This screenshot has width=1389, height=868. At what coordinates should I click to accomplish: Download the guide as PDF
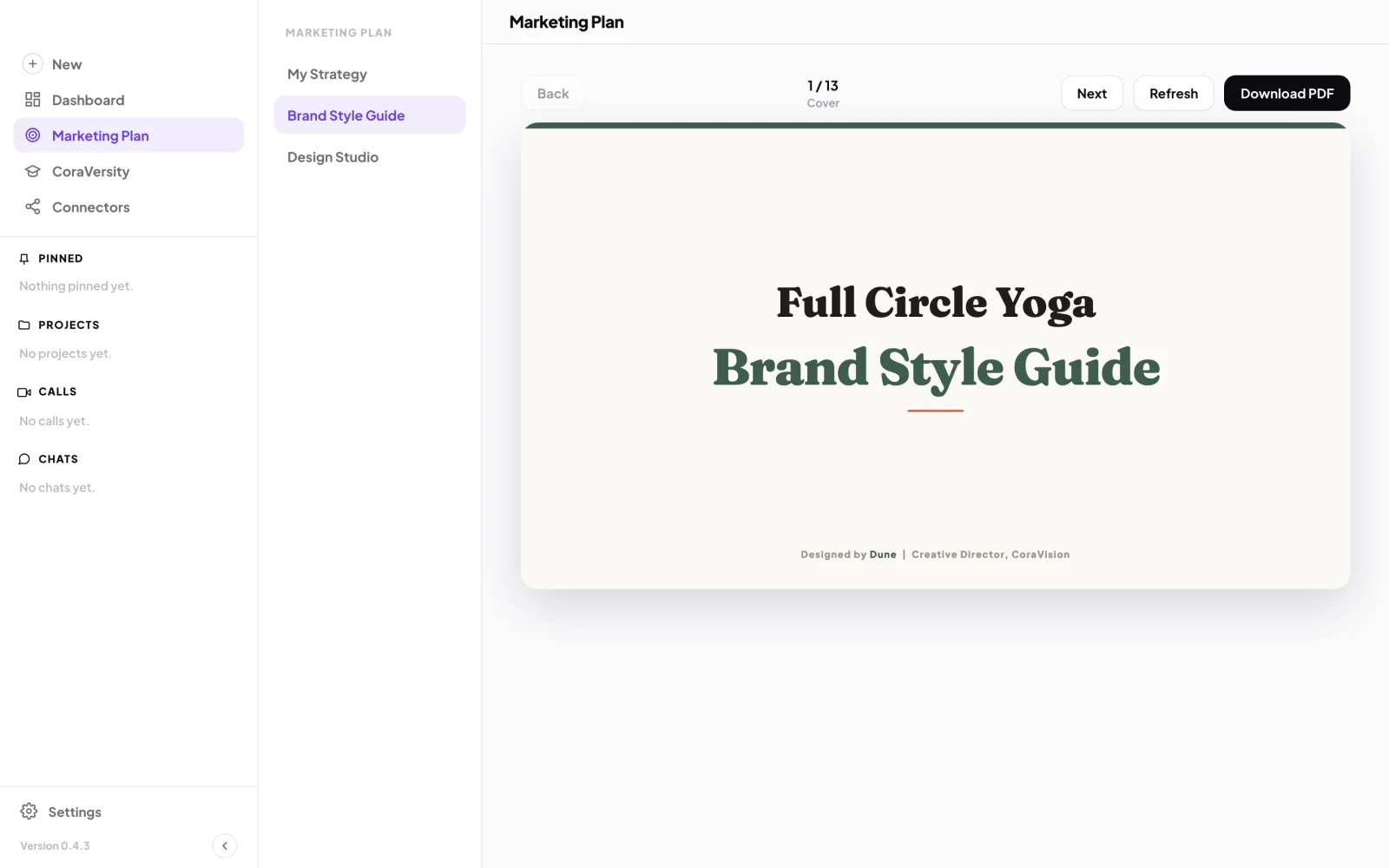pyautogui.click(x=1287, y=94)
